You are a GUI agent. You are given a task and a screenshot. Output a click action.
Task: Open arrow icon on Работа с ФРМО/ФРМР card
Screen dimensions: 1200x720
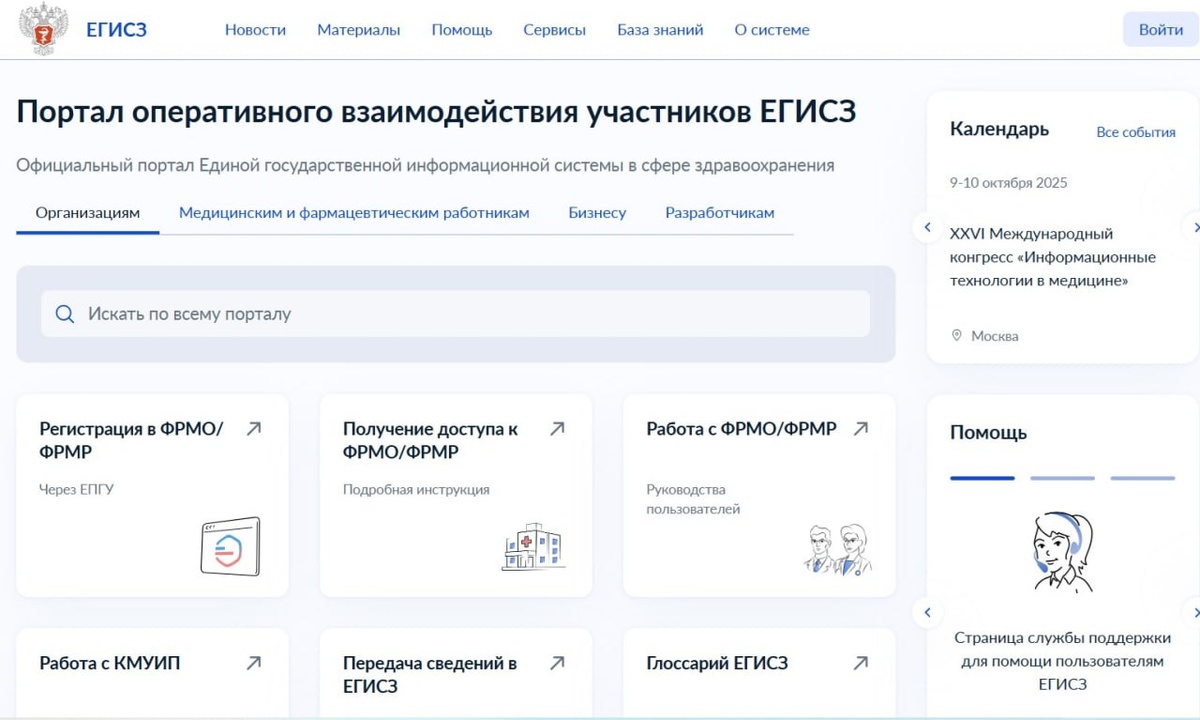coord(860,428)
